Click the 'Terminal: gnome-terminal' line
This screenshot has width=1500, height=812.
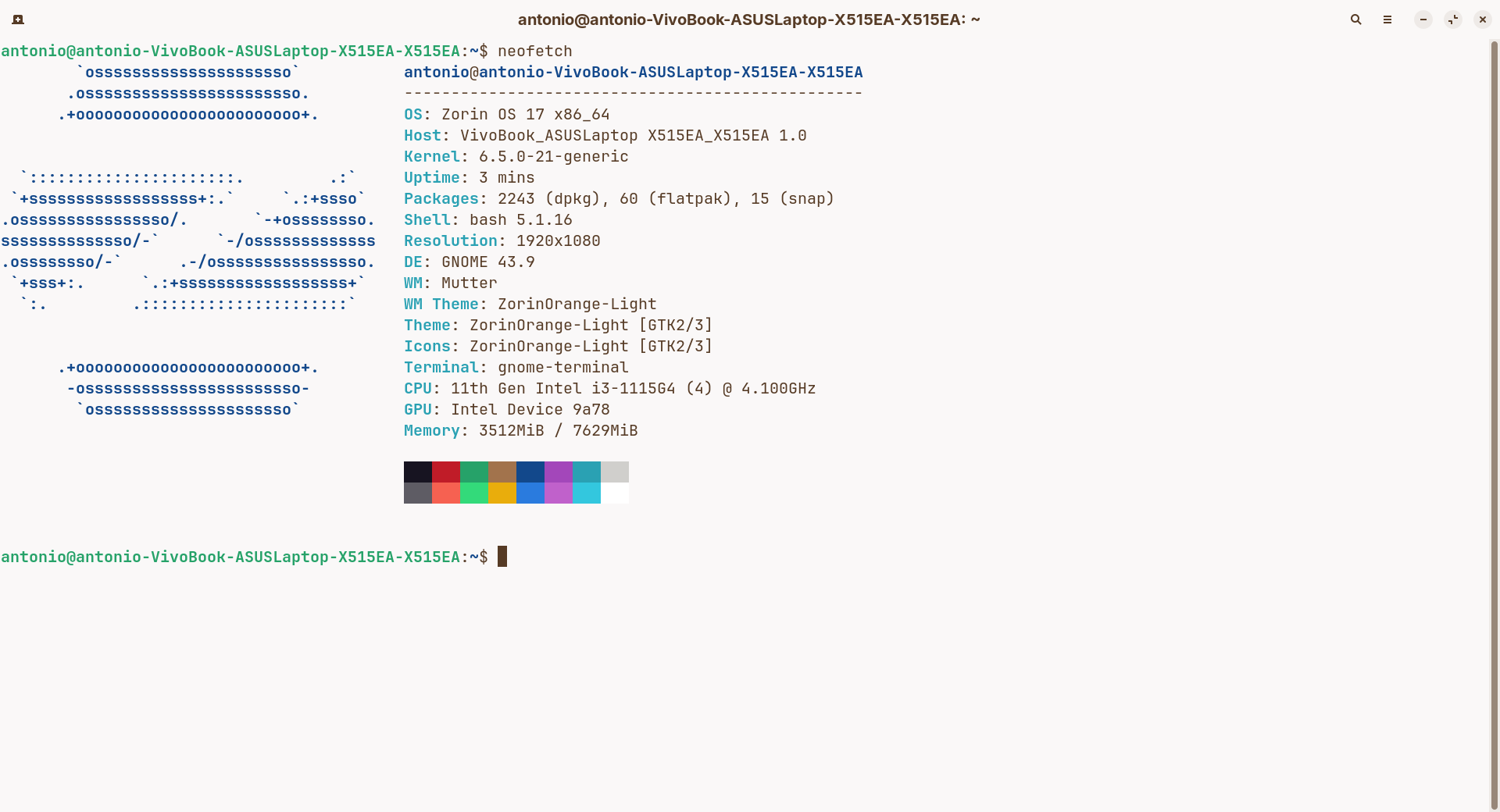pyautogui.click(x=516, y=367)
